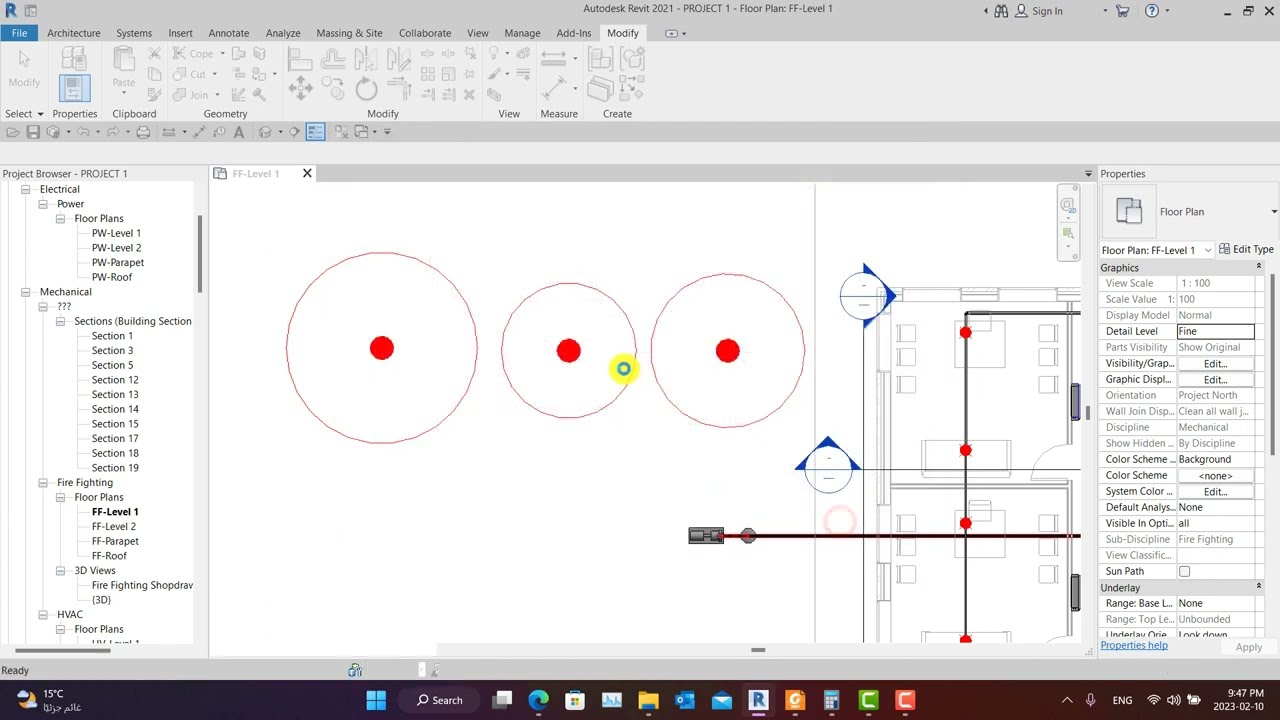Select Section 12 in Project Browser

pyautogui.click(x=115, y=380)
